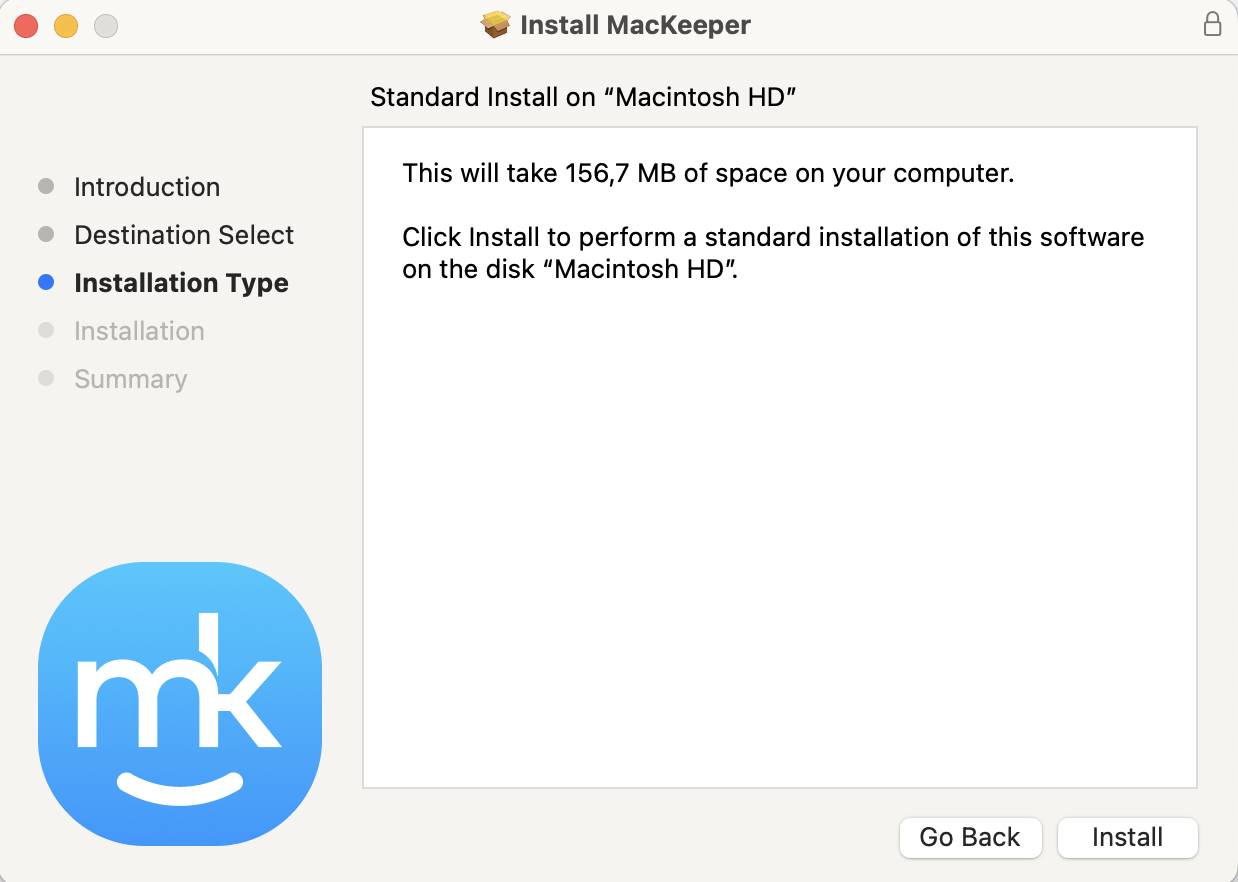Click the Install button
The height and width of the screenshot is (882, 1238).
click(x=1127, y=837)
